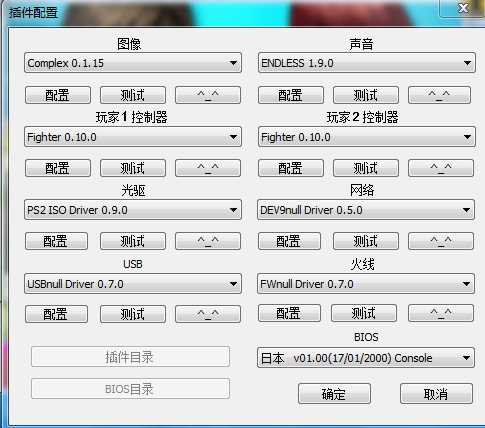Click the ^_^ about button for 图像
485x428 pixels.
pyautogui.click(x=208, y=95)
